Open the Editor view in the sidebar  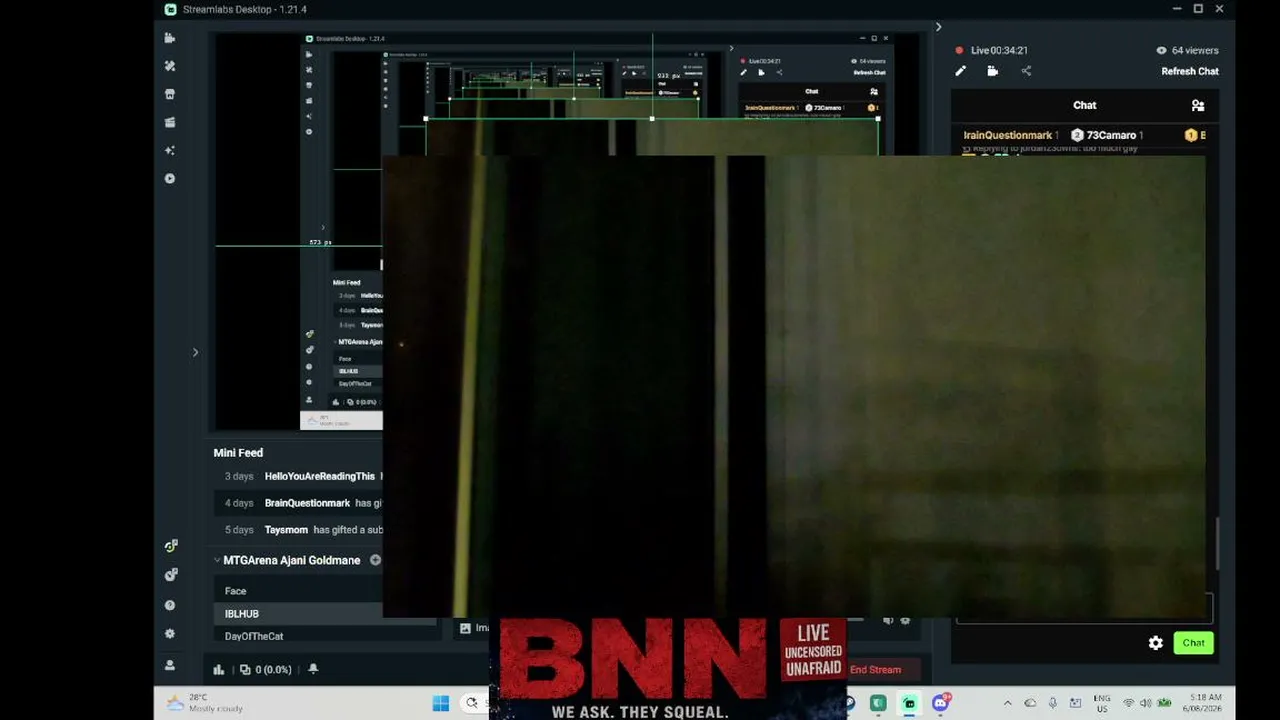[169, 38]
